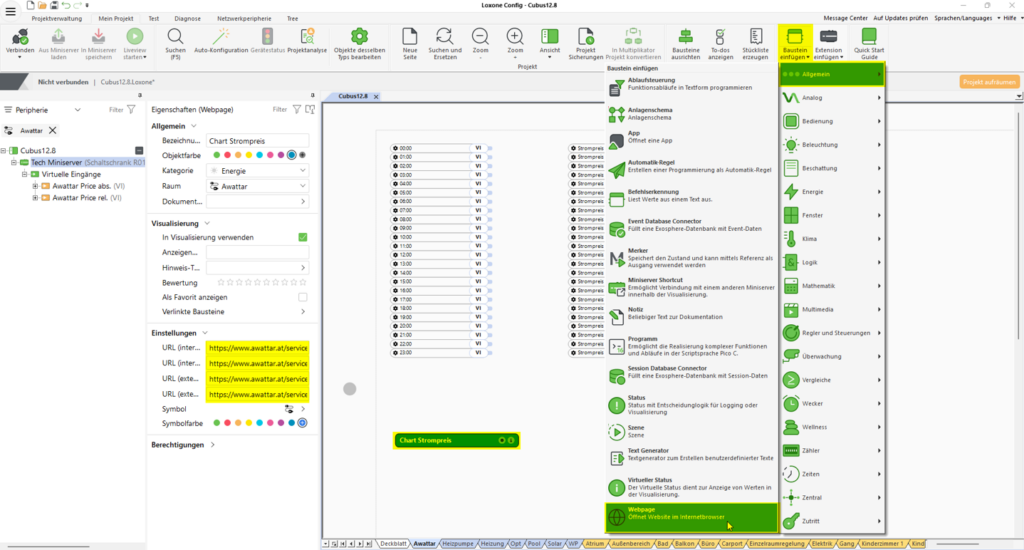Screen dimensions: 1024x550
Task: Select Webpage from the Baustein menu
Action: point(690,516)
